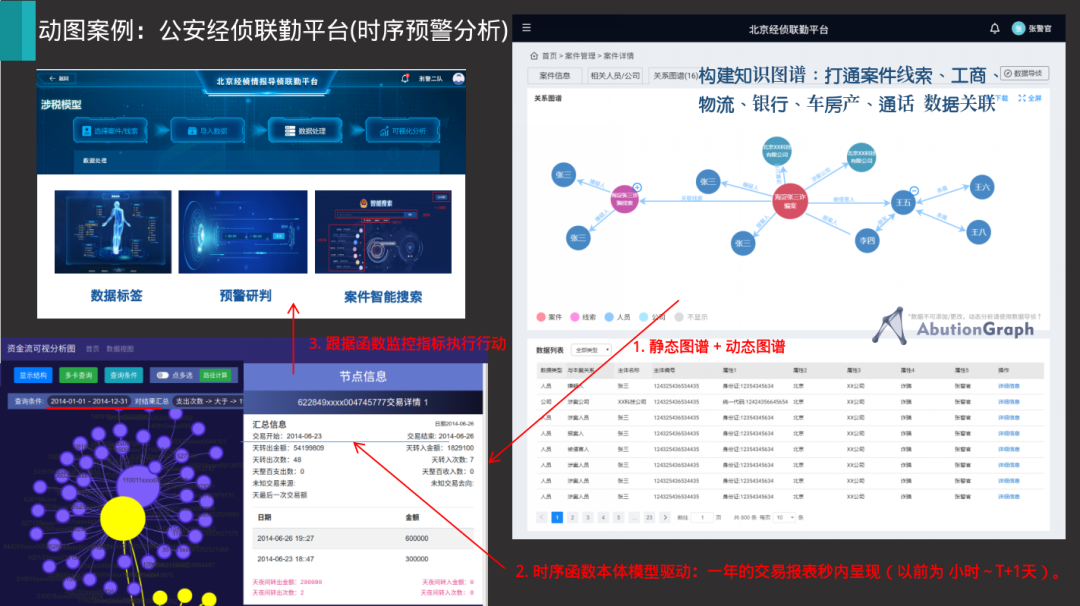Open the 全部类型 dropdown in 数据列表
The image size is (1080, 606).
click(x=592, y=348)
